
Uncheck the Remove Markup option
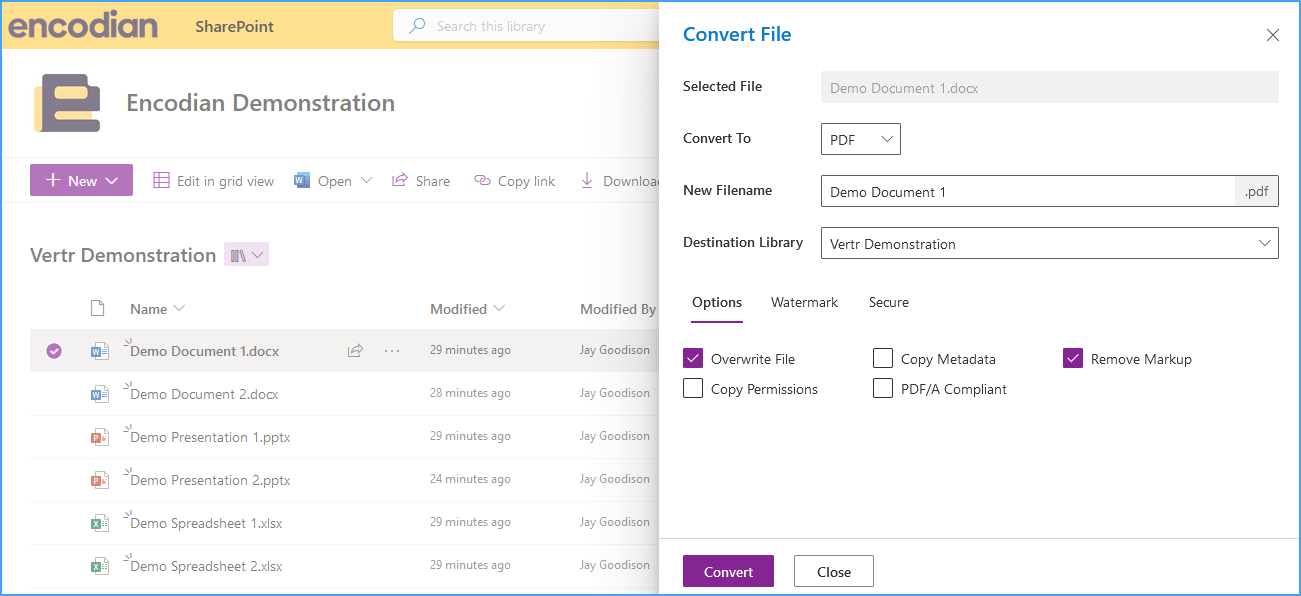1073,358
